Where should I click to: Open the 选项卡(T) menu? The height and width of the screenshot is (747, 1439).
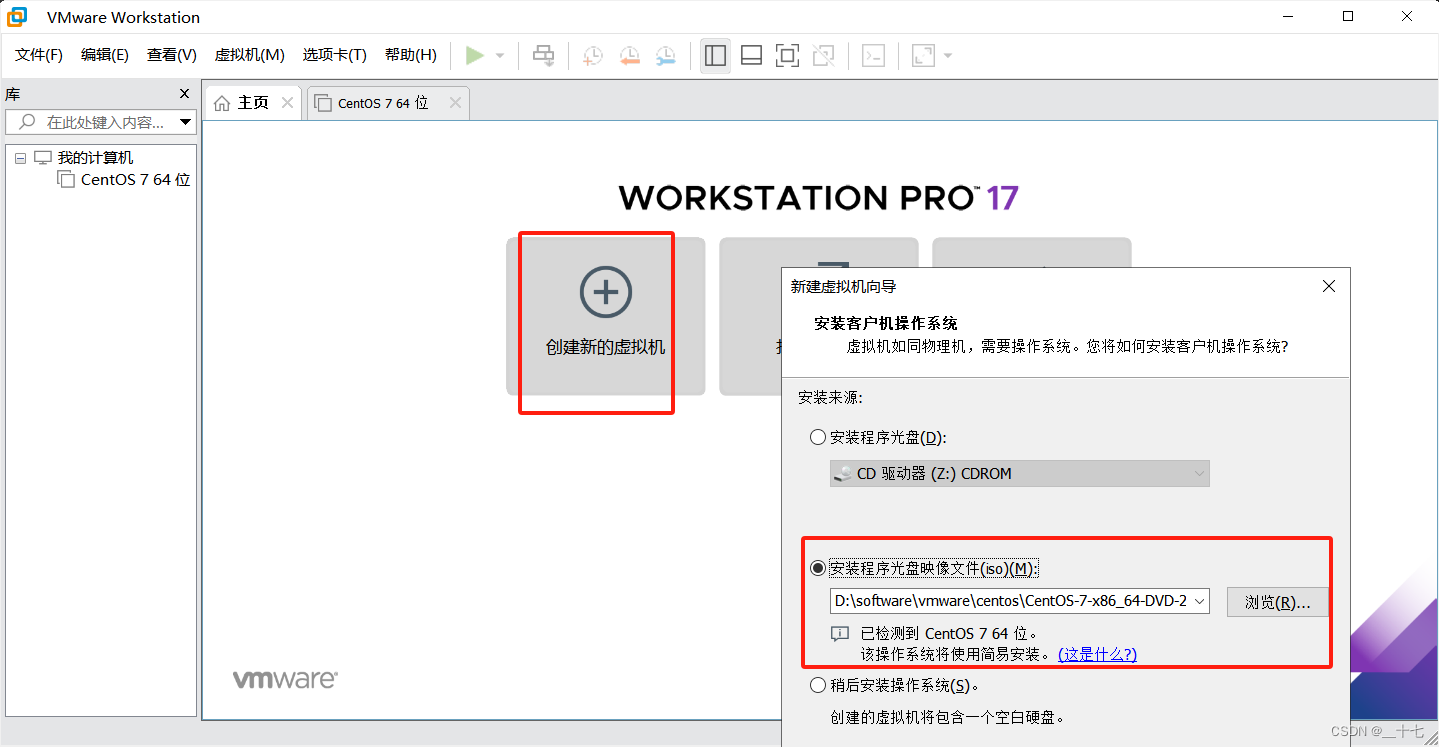click(x=335, y=55)
